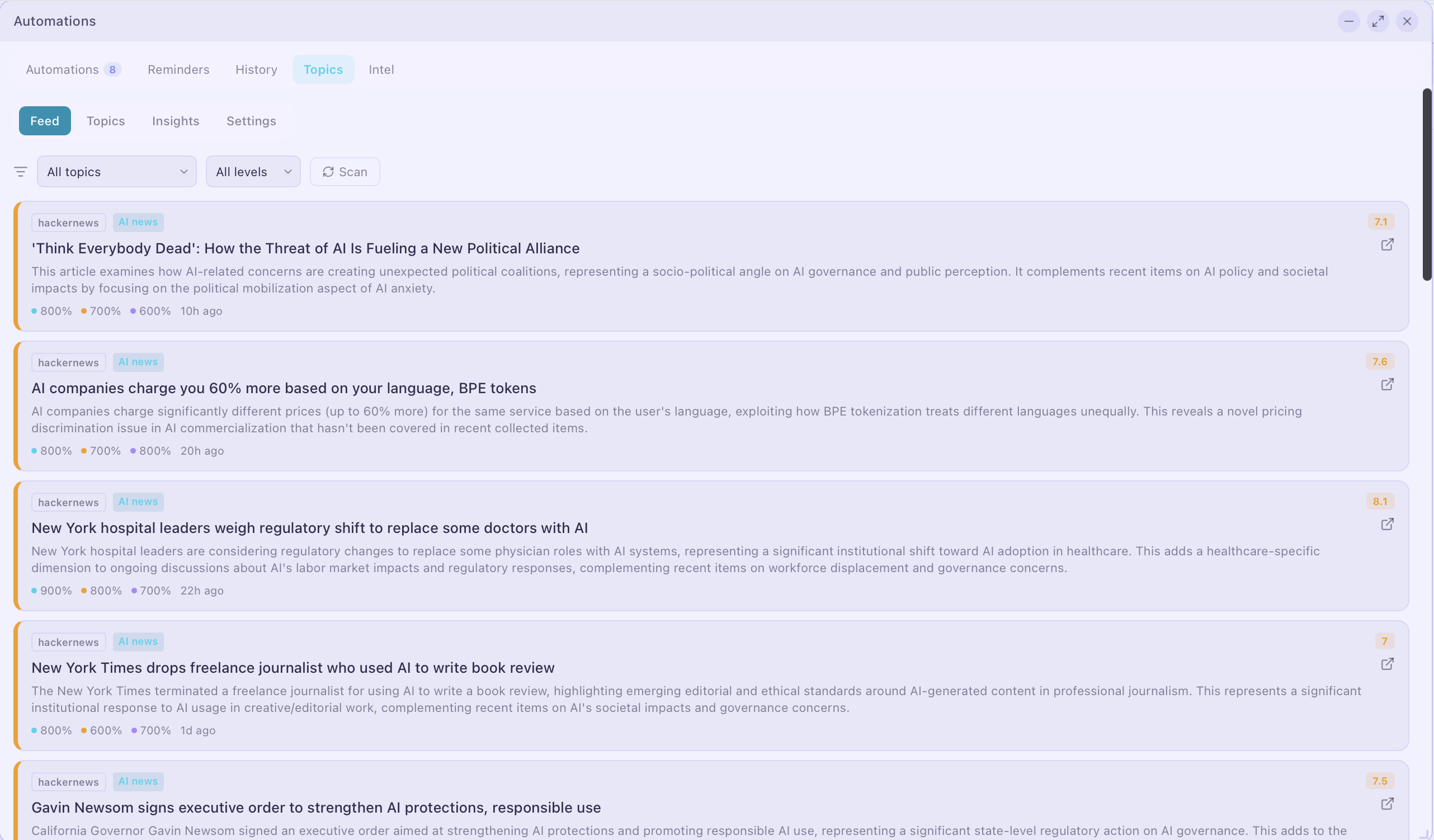Click the vertical scrollbar thumb
Screen dimensions: 1434x840
[x=1427, y=183]
